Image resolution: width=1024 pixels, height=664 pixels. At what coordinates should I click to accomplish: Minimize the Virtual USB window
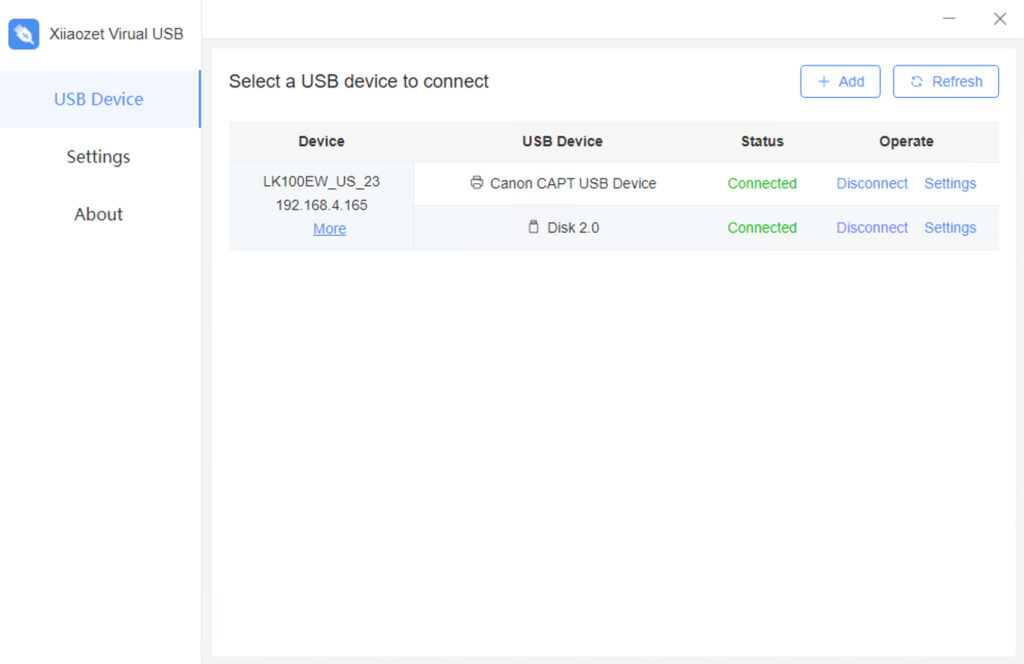pyautogui.click(x=949, y=18)
